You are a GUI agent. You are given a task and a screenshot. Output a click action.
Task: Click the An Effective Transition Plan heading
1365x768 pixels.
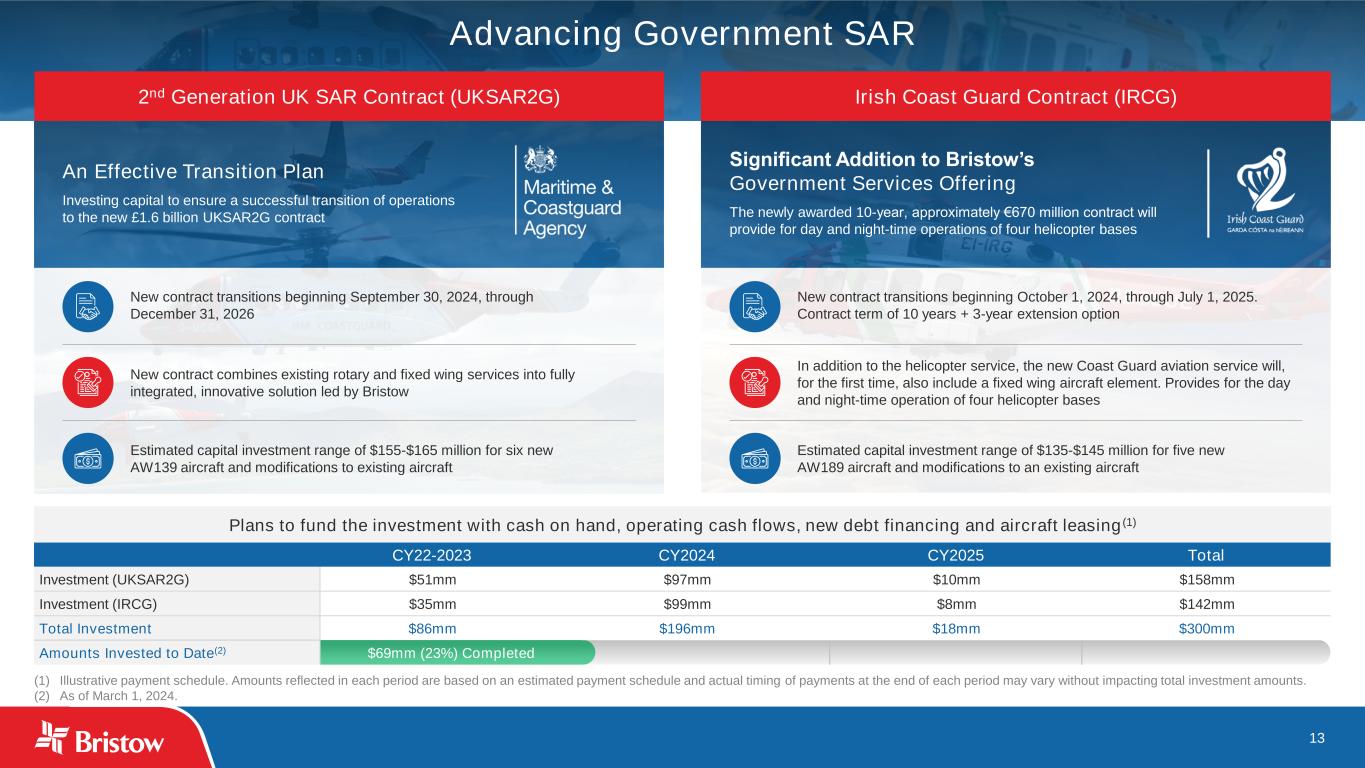193,171
